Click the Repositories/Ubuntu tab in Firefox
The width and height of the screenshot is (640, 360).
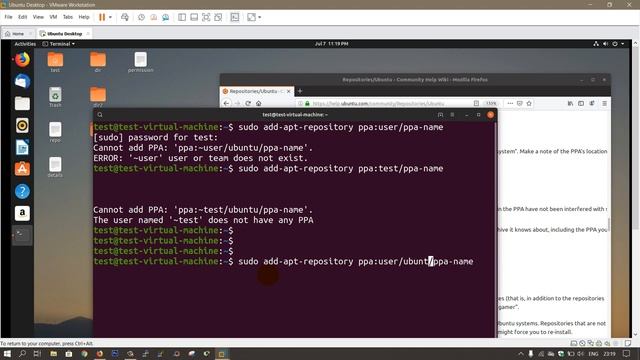(256, 91)
